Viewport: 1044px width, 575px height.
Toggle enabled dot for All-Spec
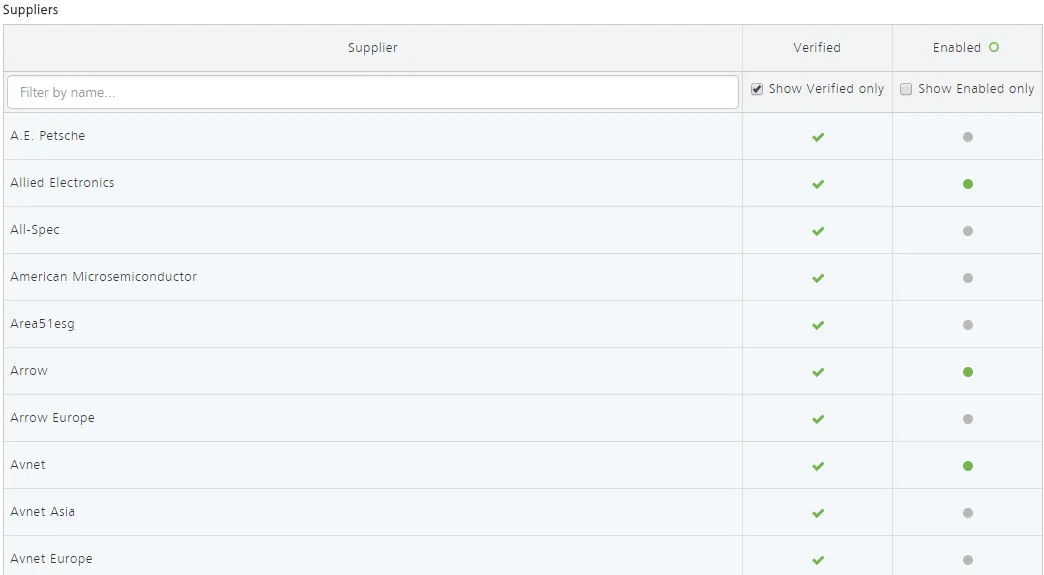click(x=968, y=231)
